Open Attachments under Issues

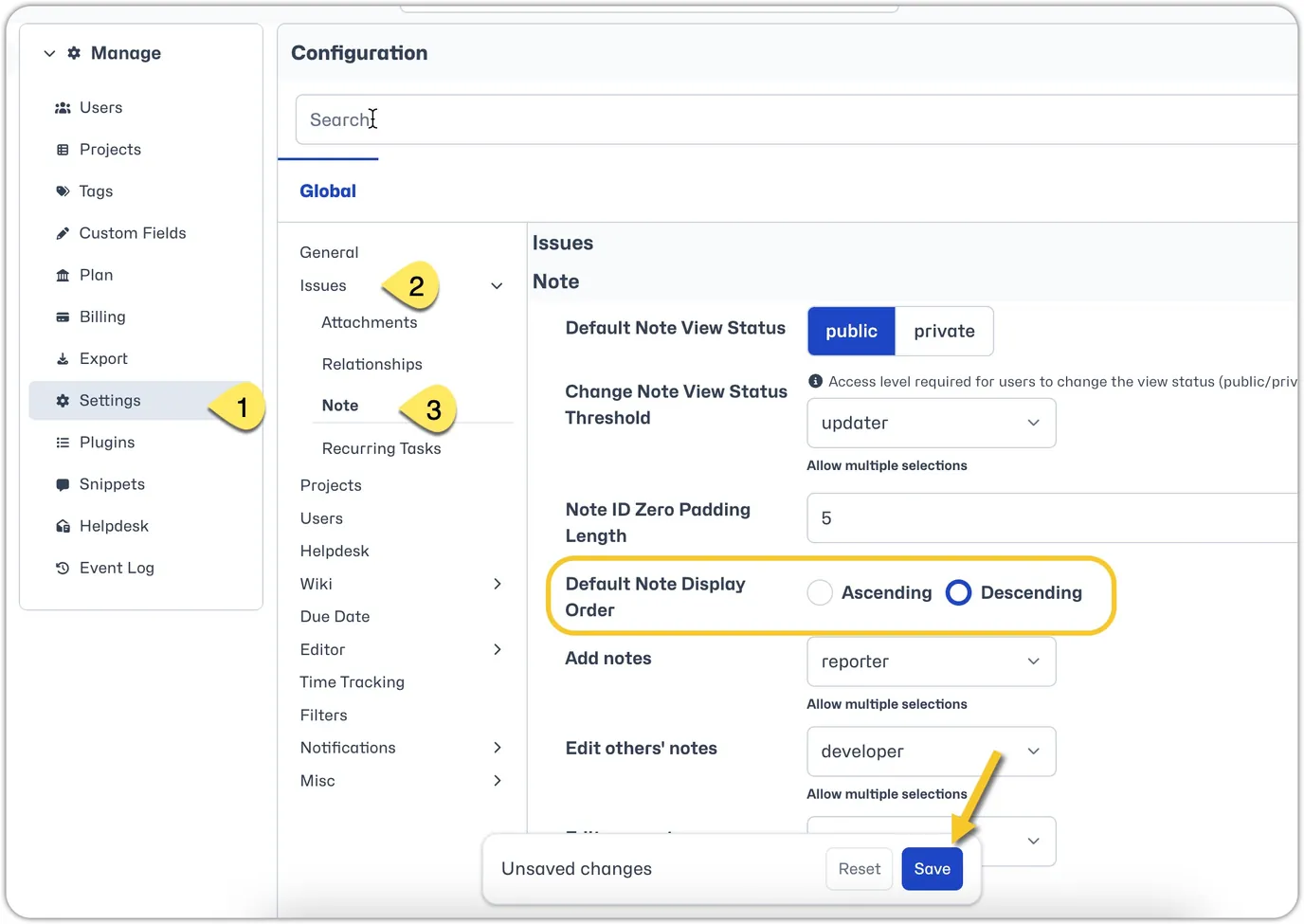pyautogui.click(x=370, y=322)
